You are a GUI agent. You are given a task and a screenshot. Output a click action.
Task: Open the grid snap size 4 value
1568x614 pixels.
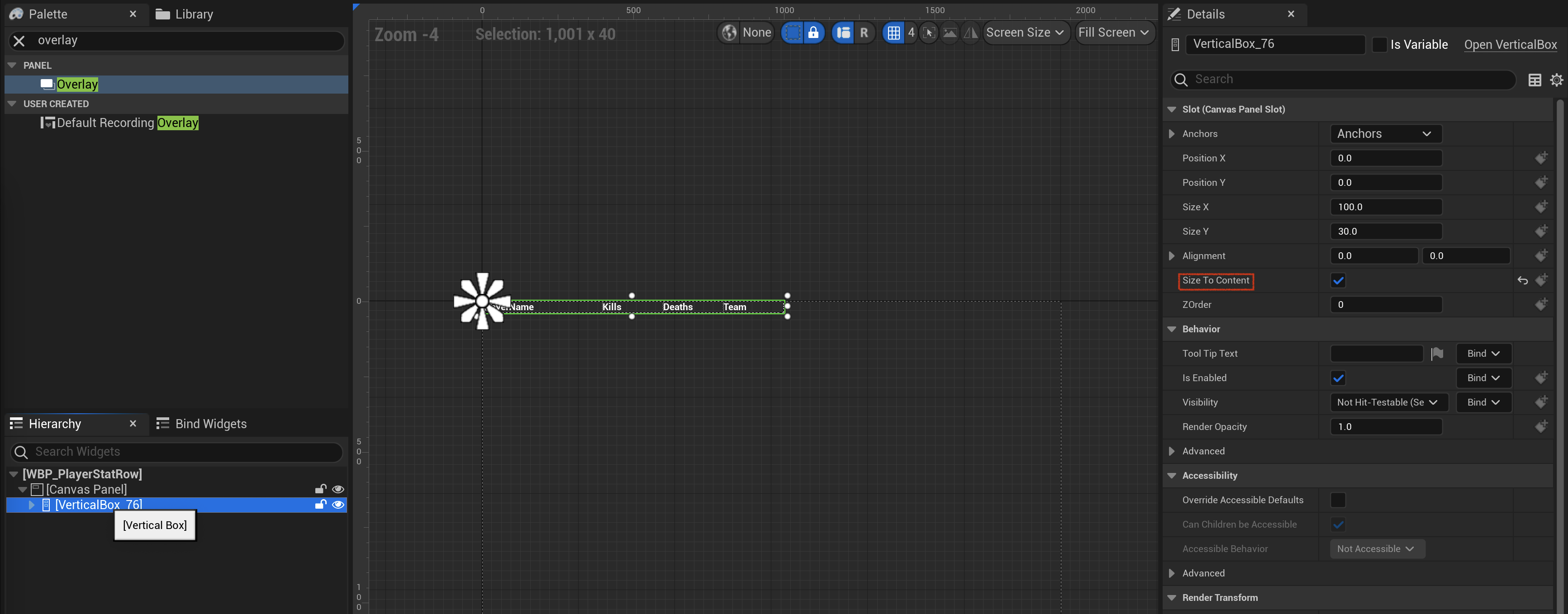point(911,33)
